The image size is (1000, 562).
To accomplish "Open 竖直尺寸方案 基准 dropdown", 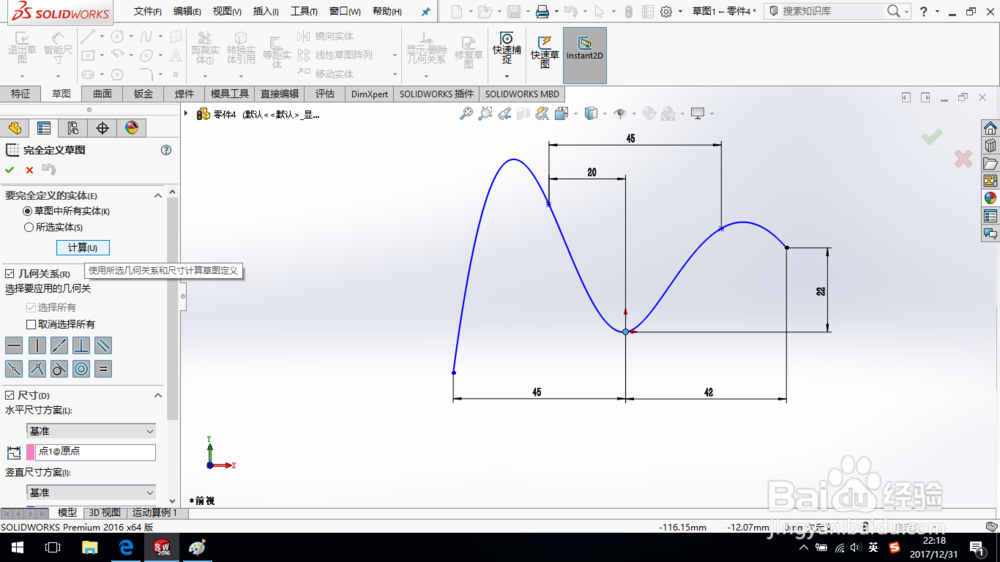I will click(91, 492).
